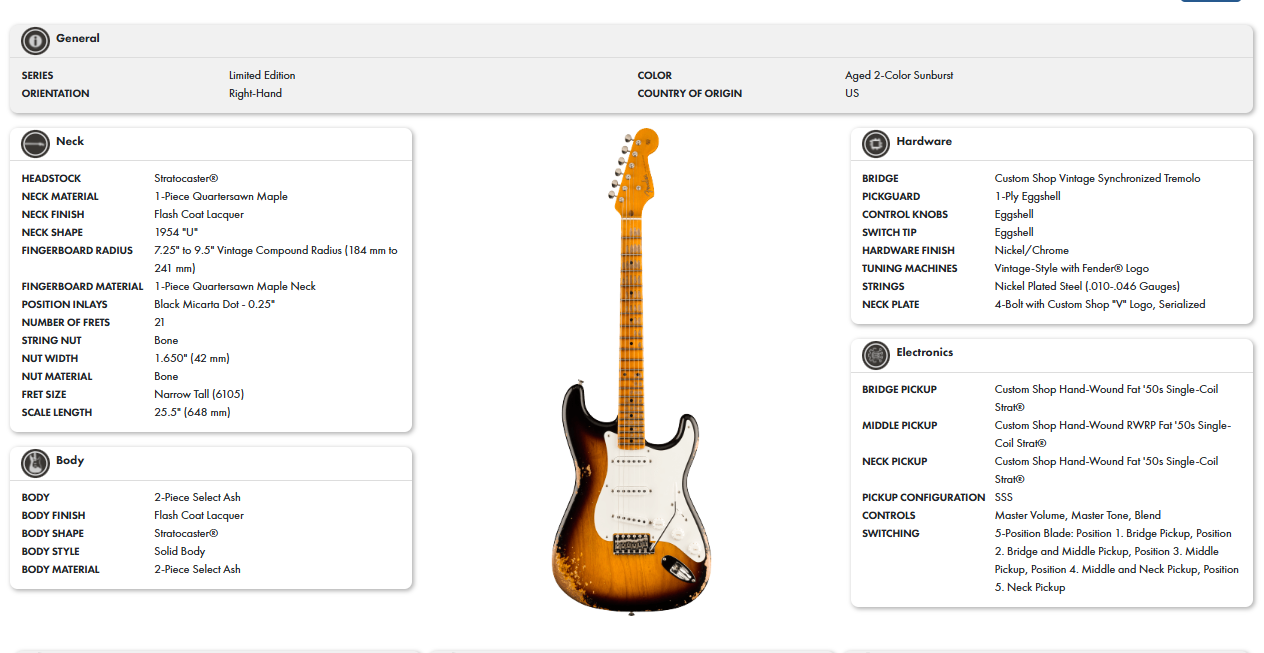
Task: Click the General section info icon
Action: tap(33, 40)
